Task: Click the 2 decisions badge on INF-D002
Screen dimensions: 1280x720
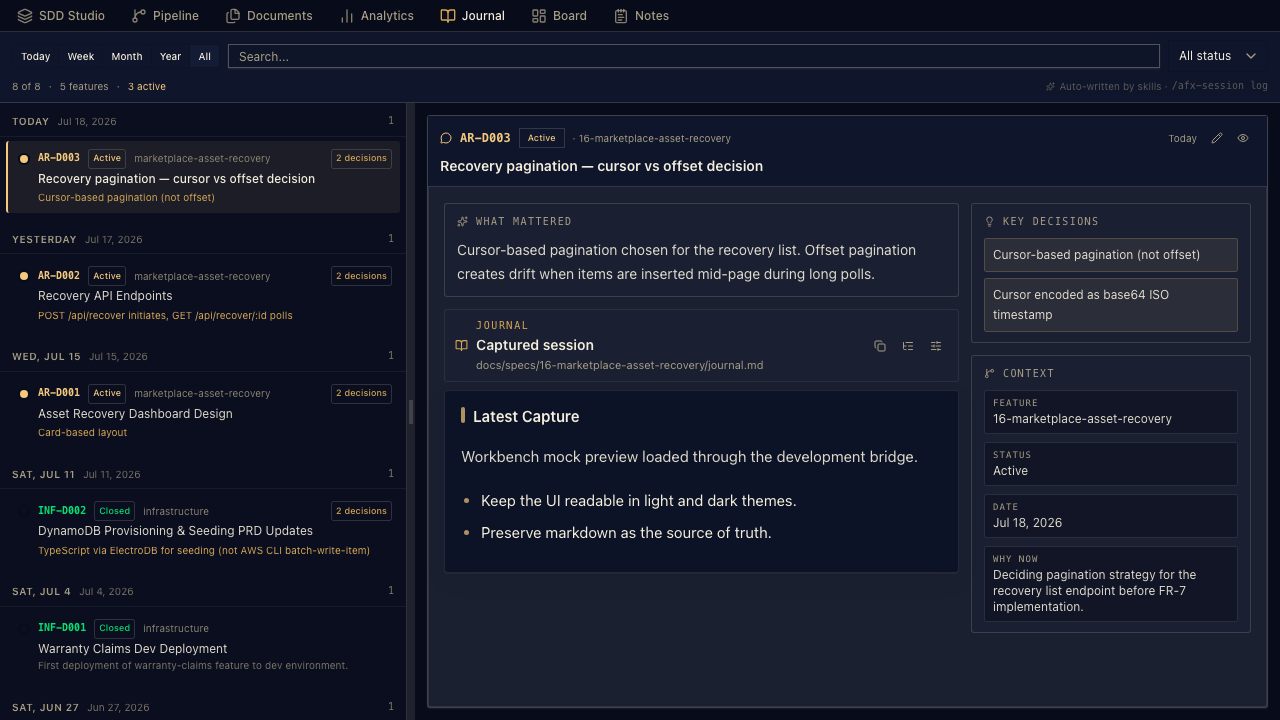Action: point(361,511)
